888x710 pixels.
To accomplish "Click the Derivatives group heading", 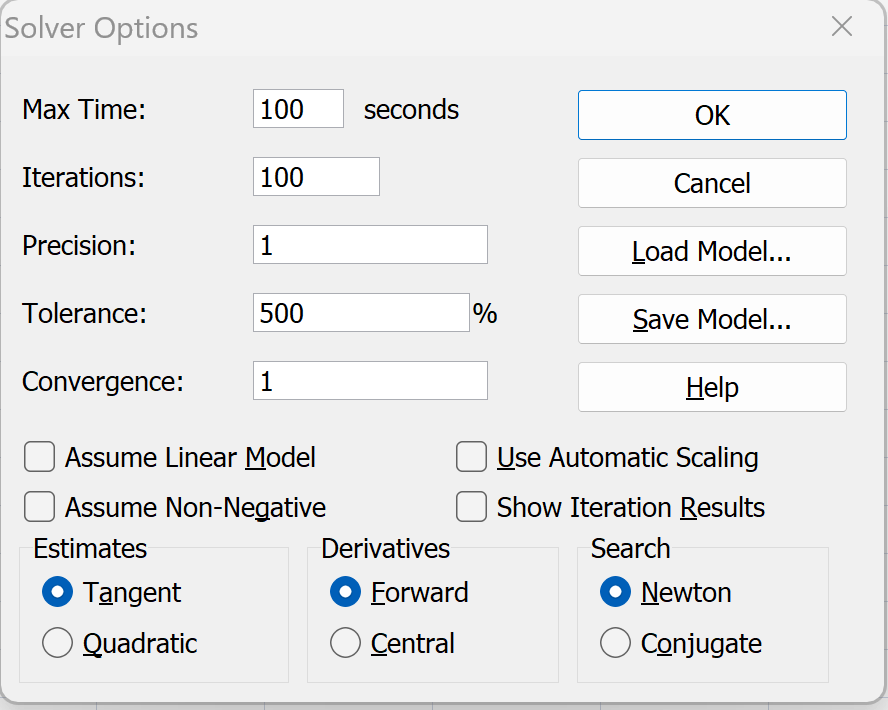I will 386,548.
